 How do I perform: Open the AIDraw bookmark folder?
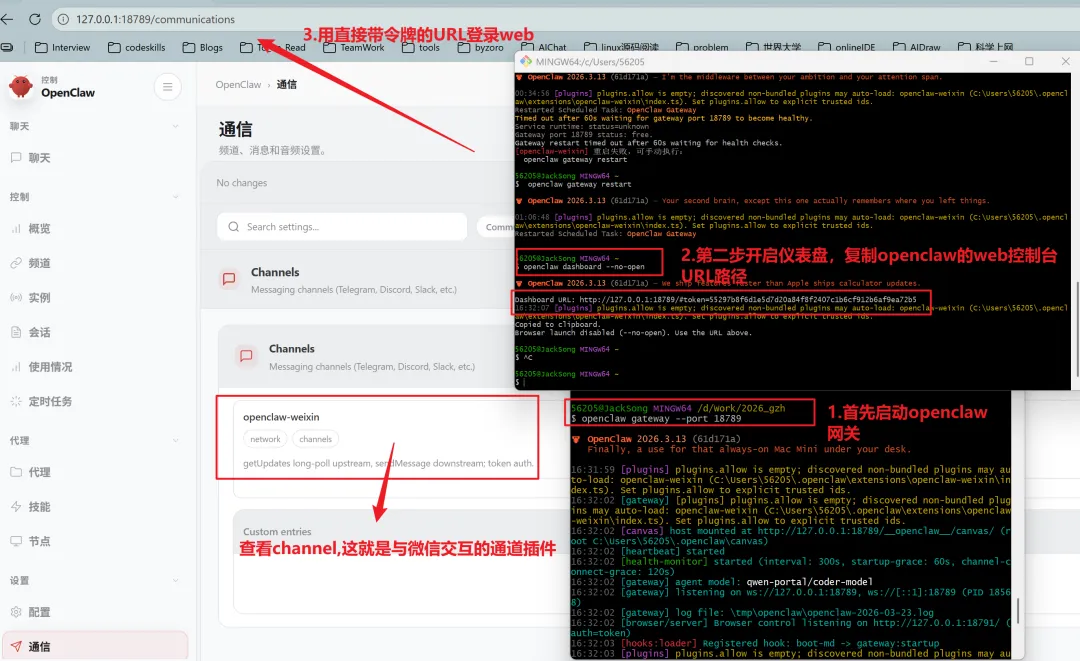[917, 48]
